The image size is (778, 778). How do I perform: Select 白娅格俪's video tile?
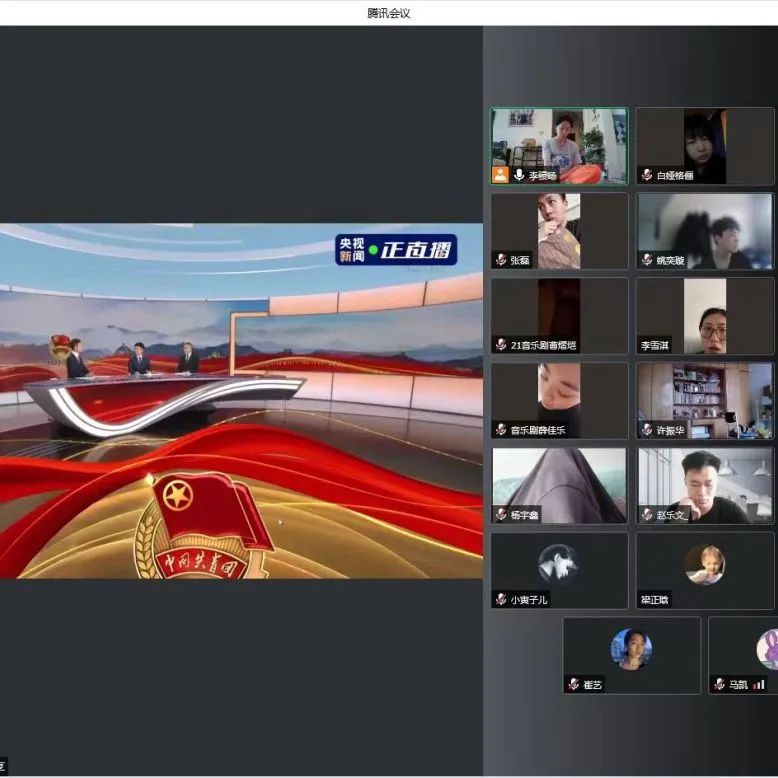705,146
